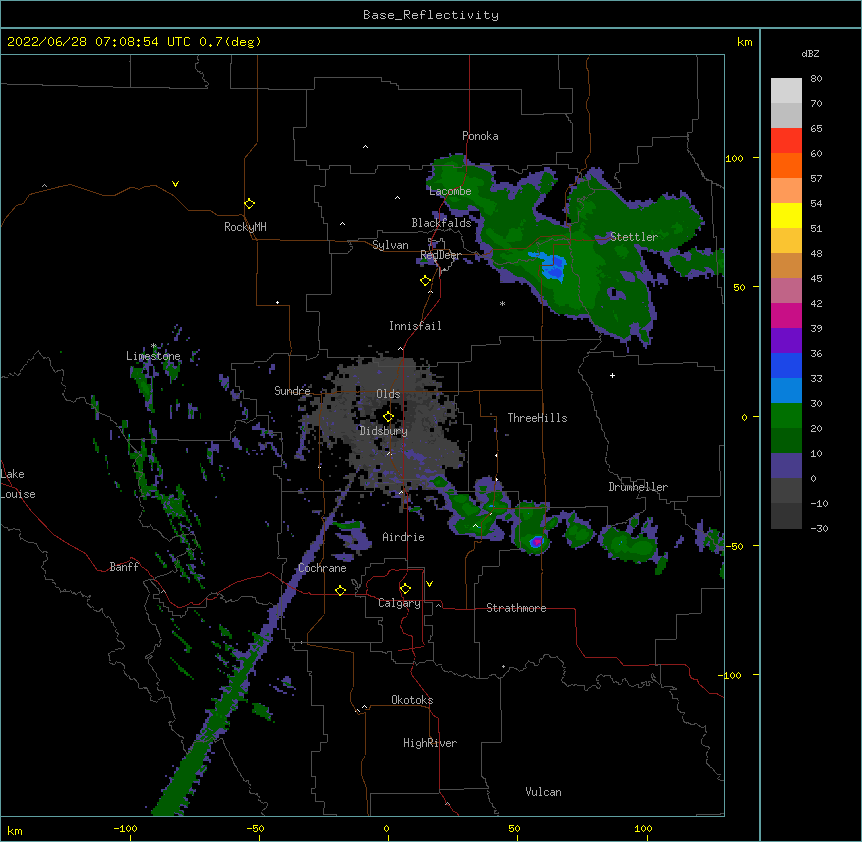Click the Drumheller label
862x842 pixels.
(638, 487)
